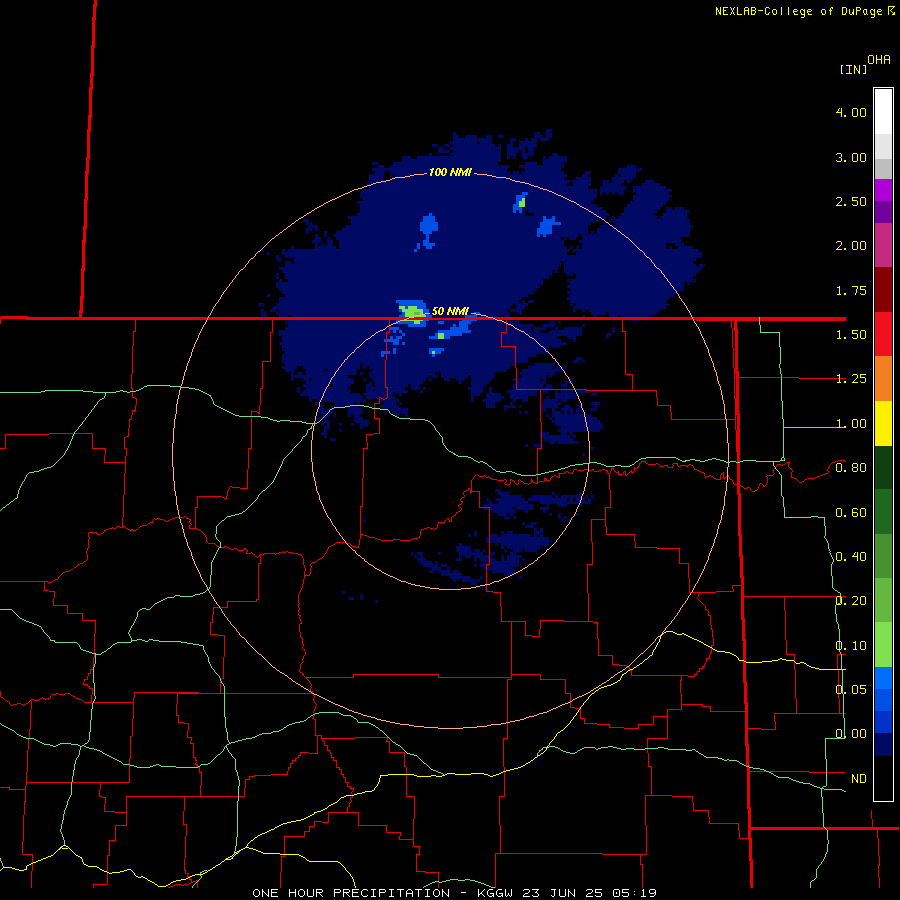Click the OHA product code label

click(x=879, y=60)
